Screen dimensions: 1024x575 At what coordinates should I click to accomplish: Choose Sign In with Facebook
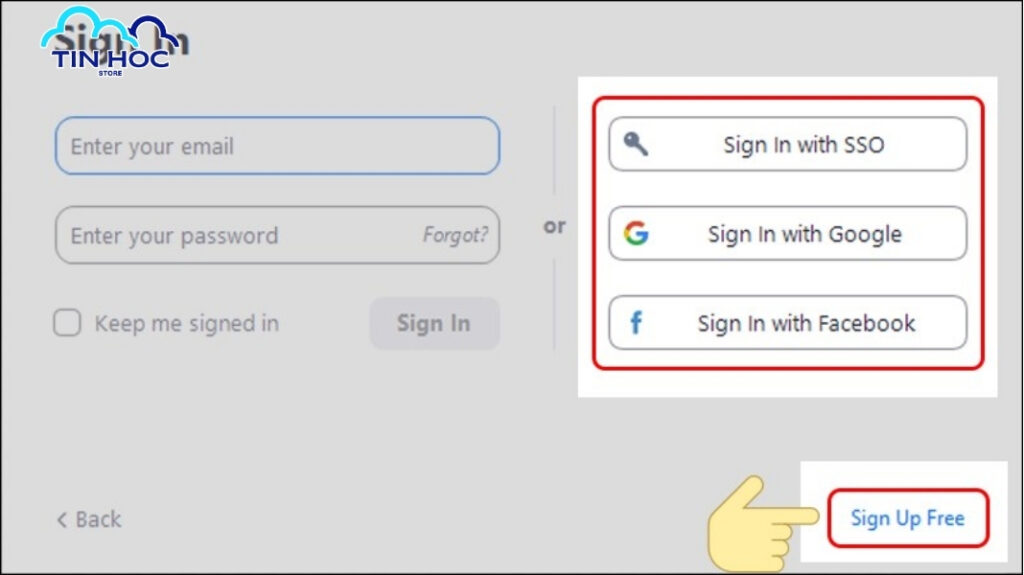(788, 323)
